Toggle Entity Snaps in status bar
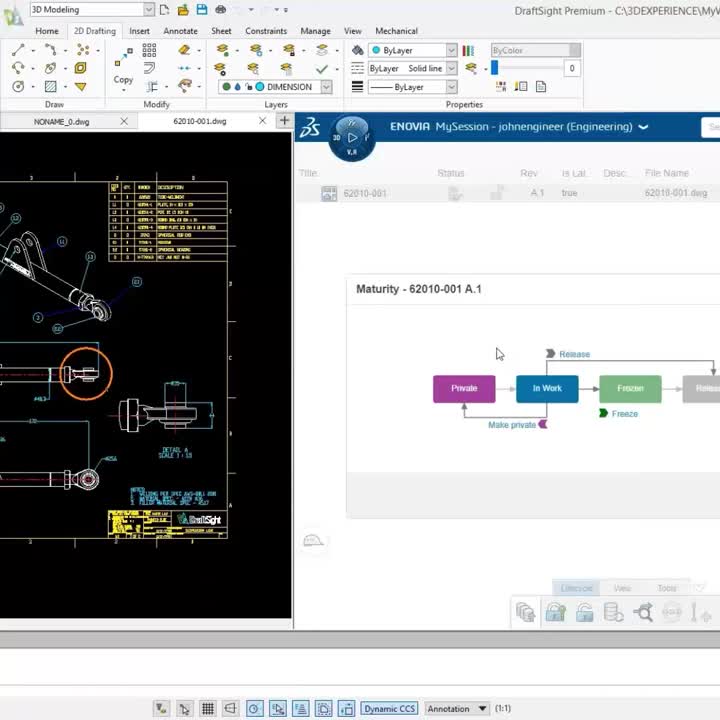The height and width of the screenshot is (720, 720). click(x=278, y=709)
